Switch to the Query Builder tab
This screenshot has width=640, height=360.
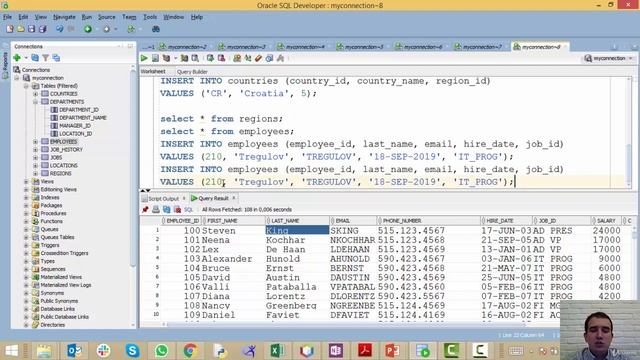pos(192,72)
